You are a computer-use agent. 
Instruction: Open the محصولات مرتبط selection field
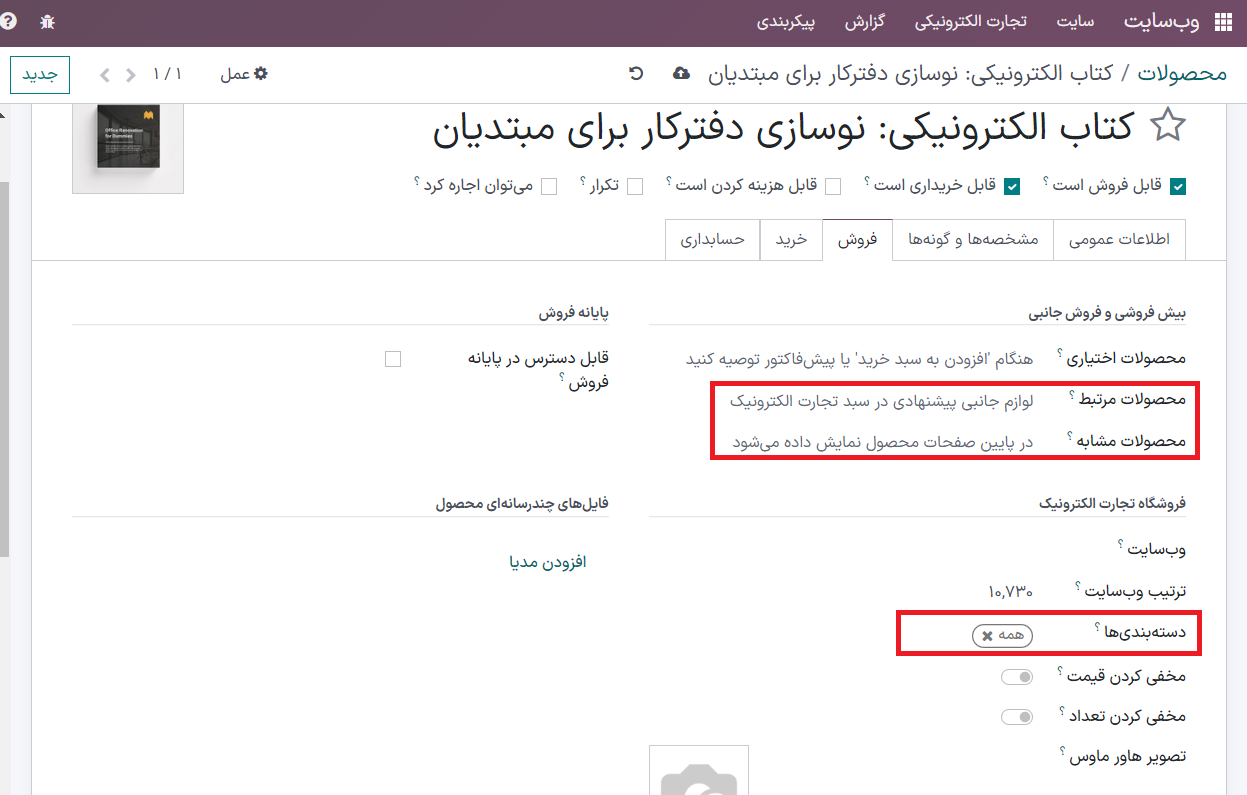coord(880,400)
